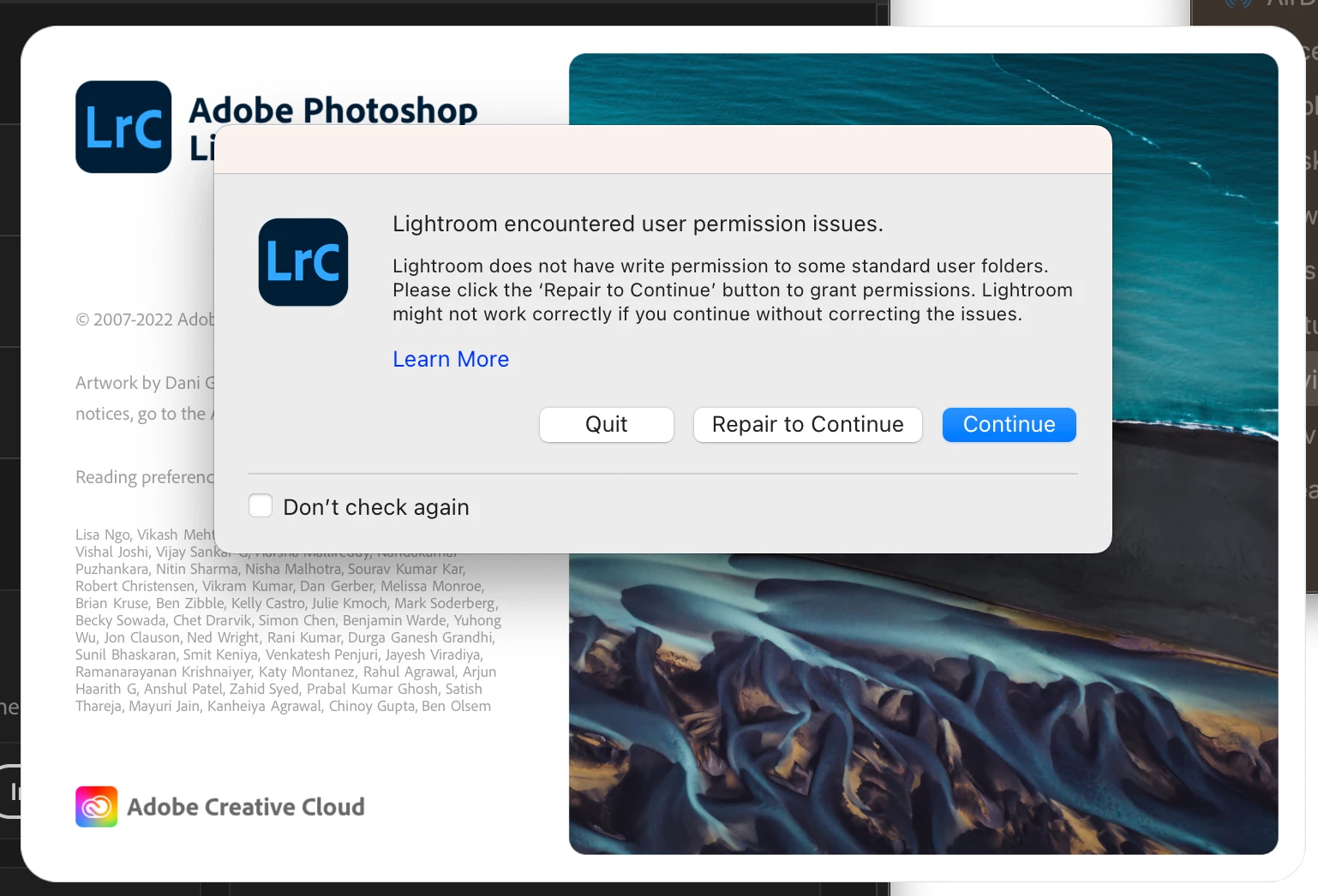The width and height of the screenshot is (1318, 896).
Task: Click the Quit button in the dialog
Action: pos(606,425)
